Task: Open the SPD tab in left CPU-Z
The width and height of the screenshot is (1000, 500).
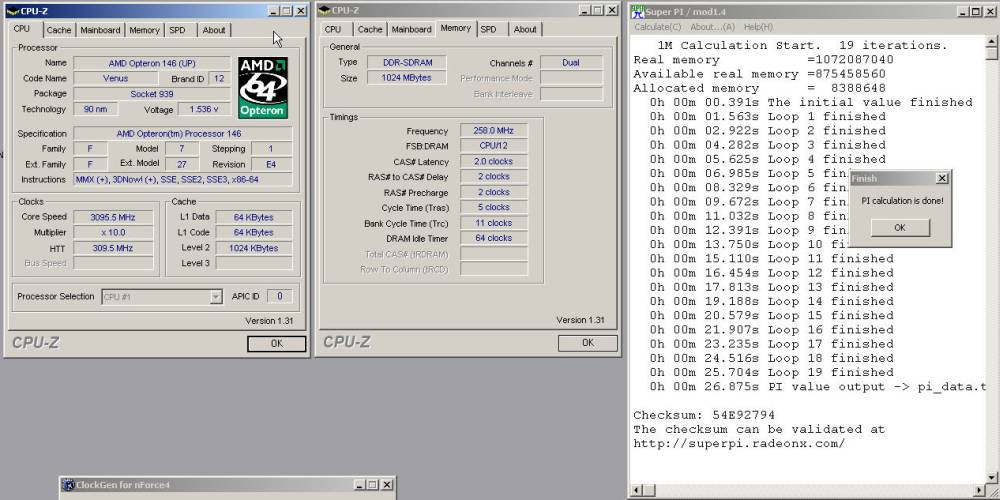Action: click(x=177, y=30)
